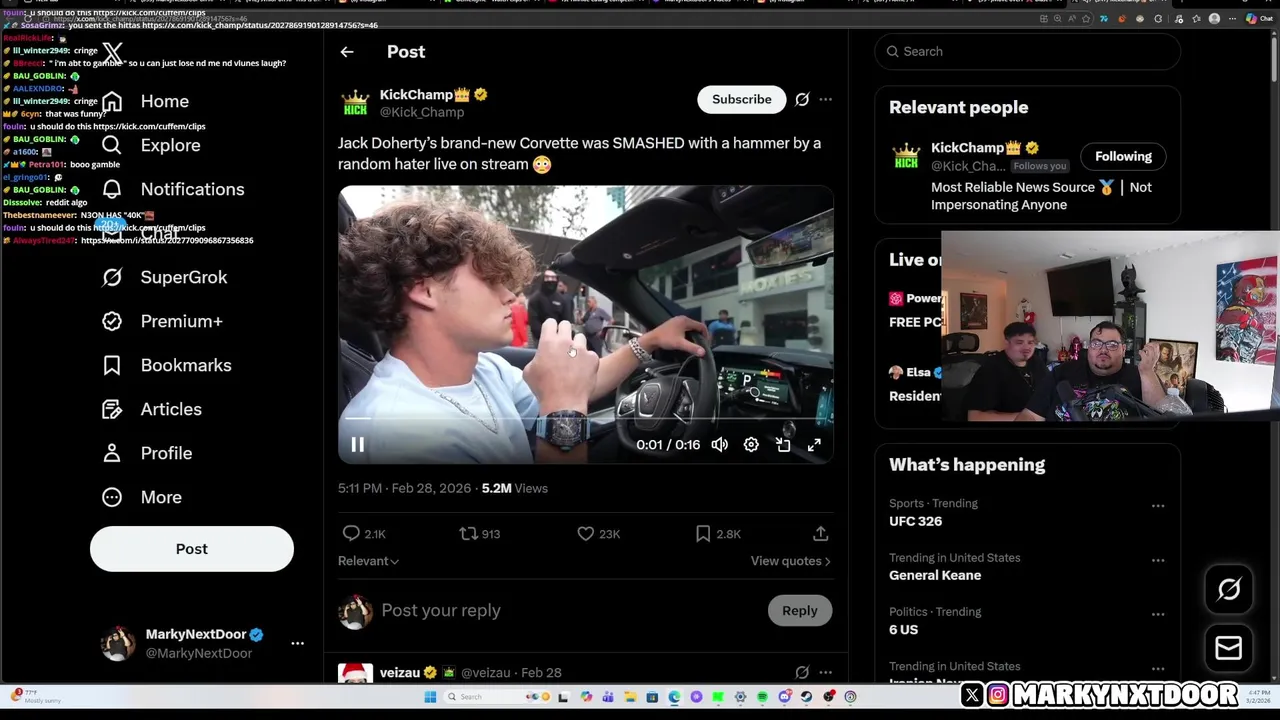Click Grok icon on veizau reply
The image size is (1280, 720).
point(802,673)
